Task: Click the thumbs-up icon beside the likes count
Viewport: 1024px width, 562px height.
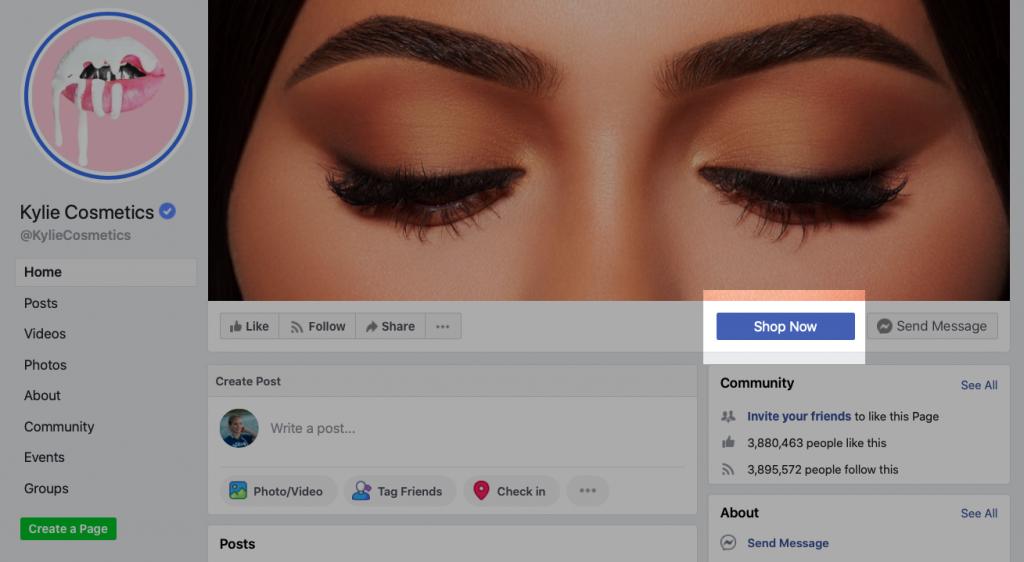Action: pyautogui.click(x=728, y=443)
